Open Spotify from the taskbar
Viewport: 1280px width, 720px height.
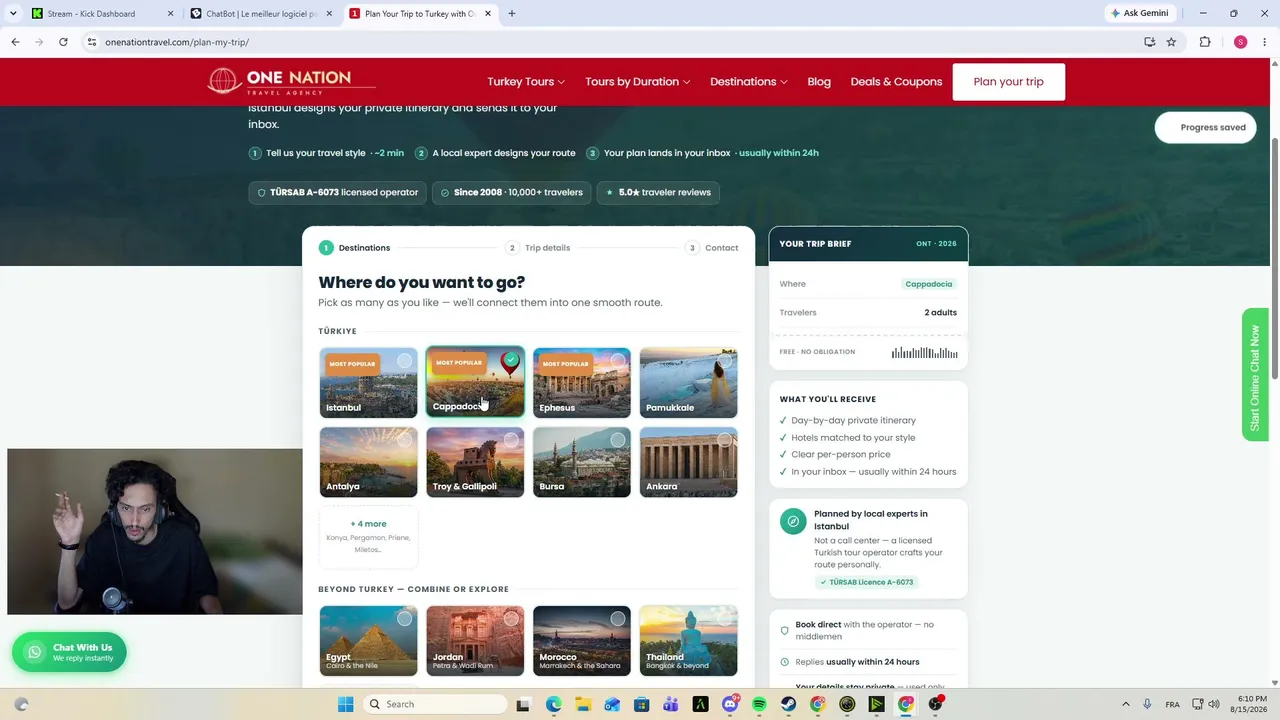[759, 704]
